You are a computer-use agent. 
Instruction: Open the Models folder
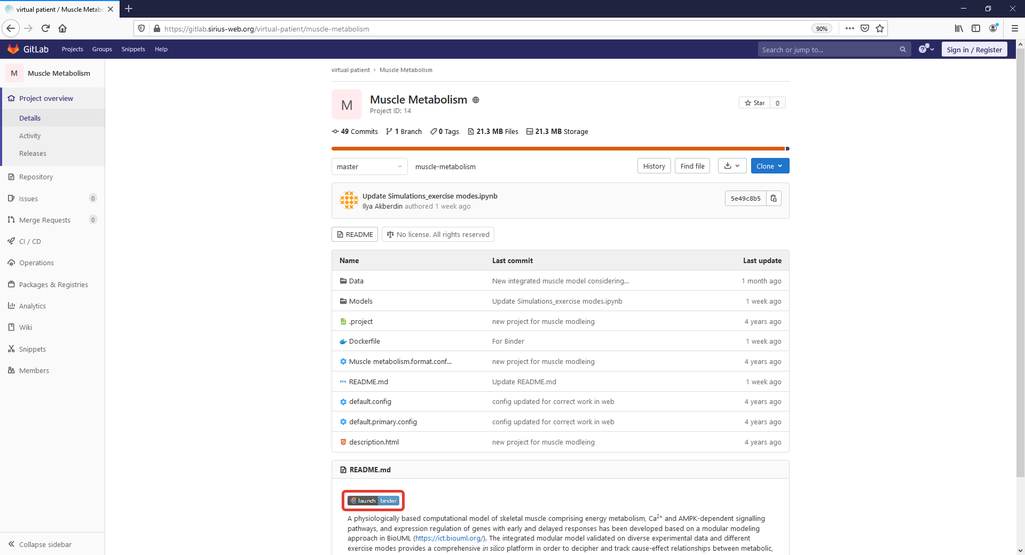tap(360, 301)
